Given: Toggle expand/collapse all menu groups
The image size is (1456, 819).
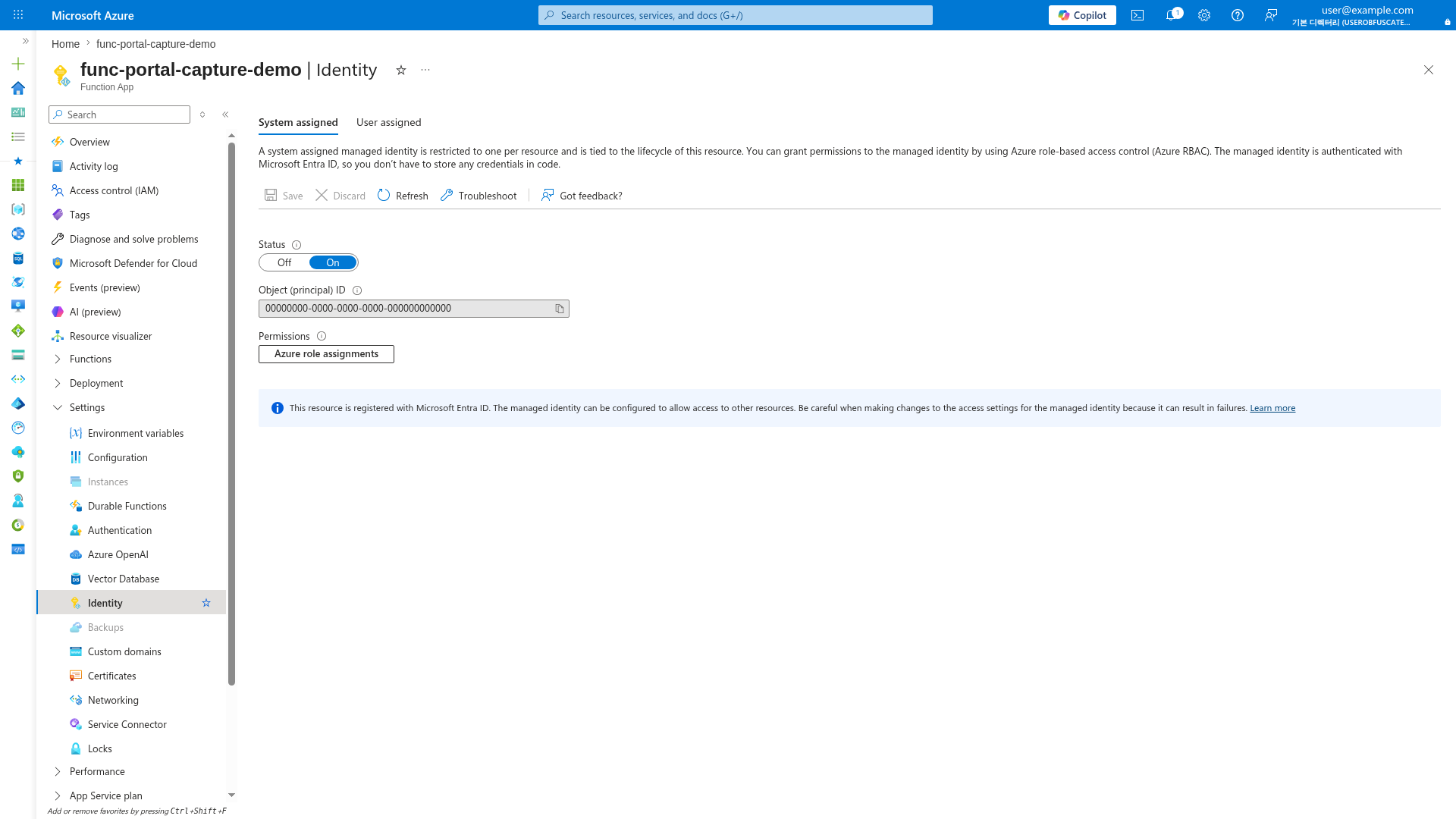Looking at the screenshot, I should coord(202,115).
